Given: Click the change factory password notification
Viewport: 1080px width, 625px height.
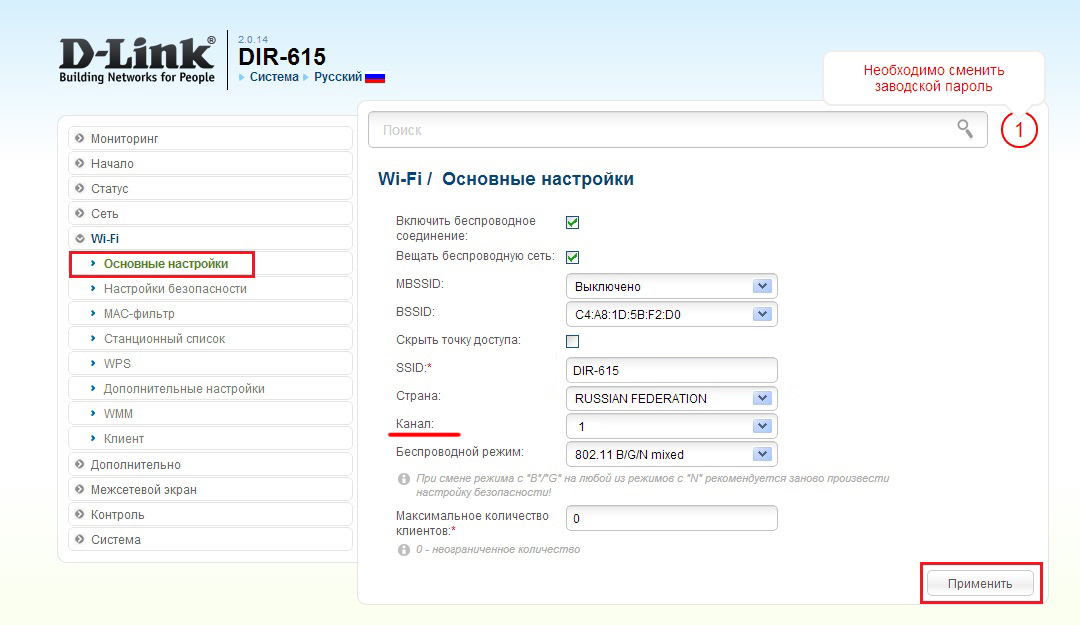Looking at the screenshot, I should click(x=933, y=78).
